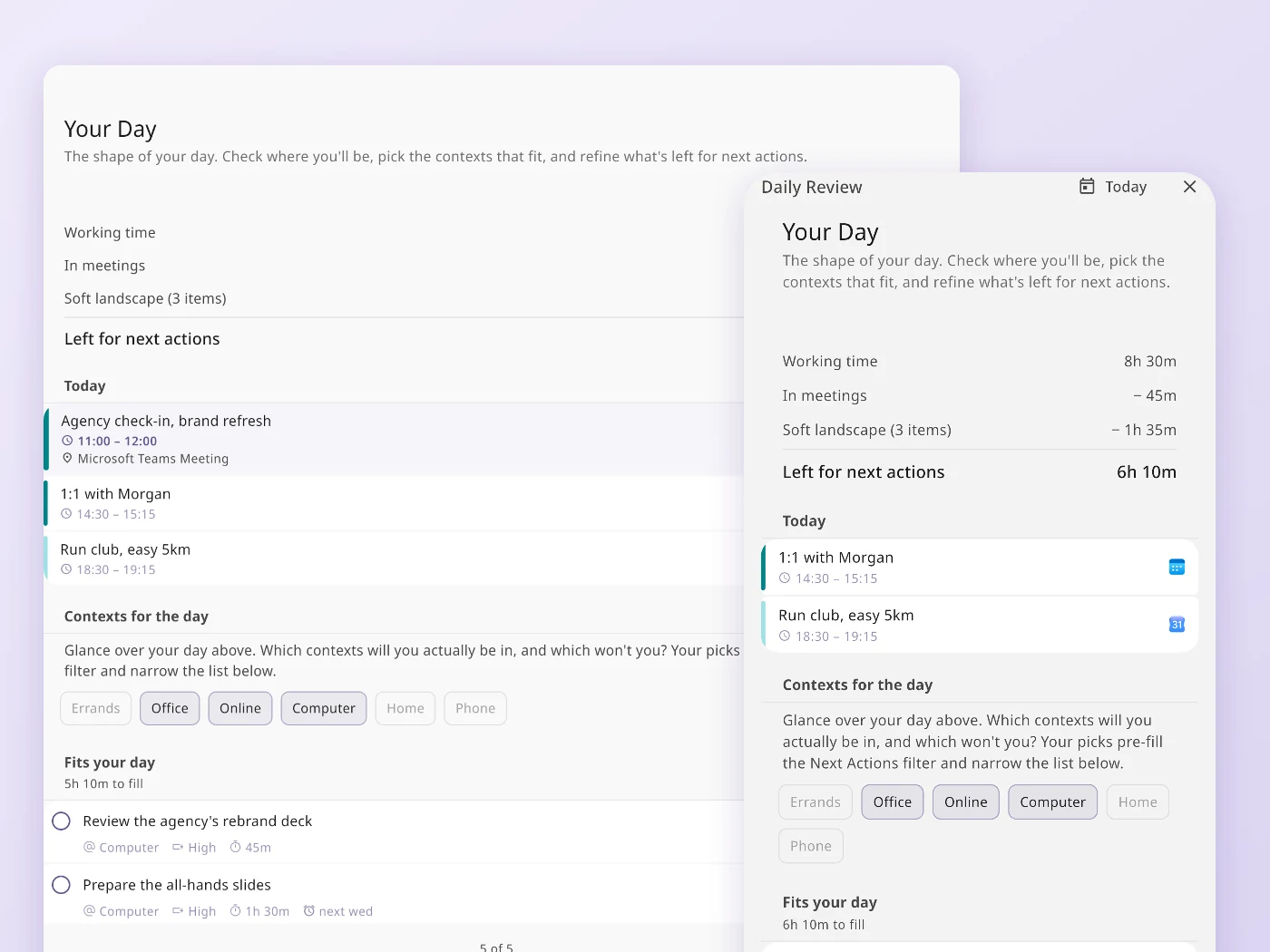Toggle the Computer context in Daily Review
This screenshot has height=952, width=1270.
tap(1053, 801)
